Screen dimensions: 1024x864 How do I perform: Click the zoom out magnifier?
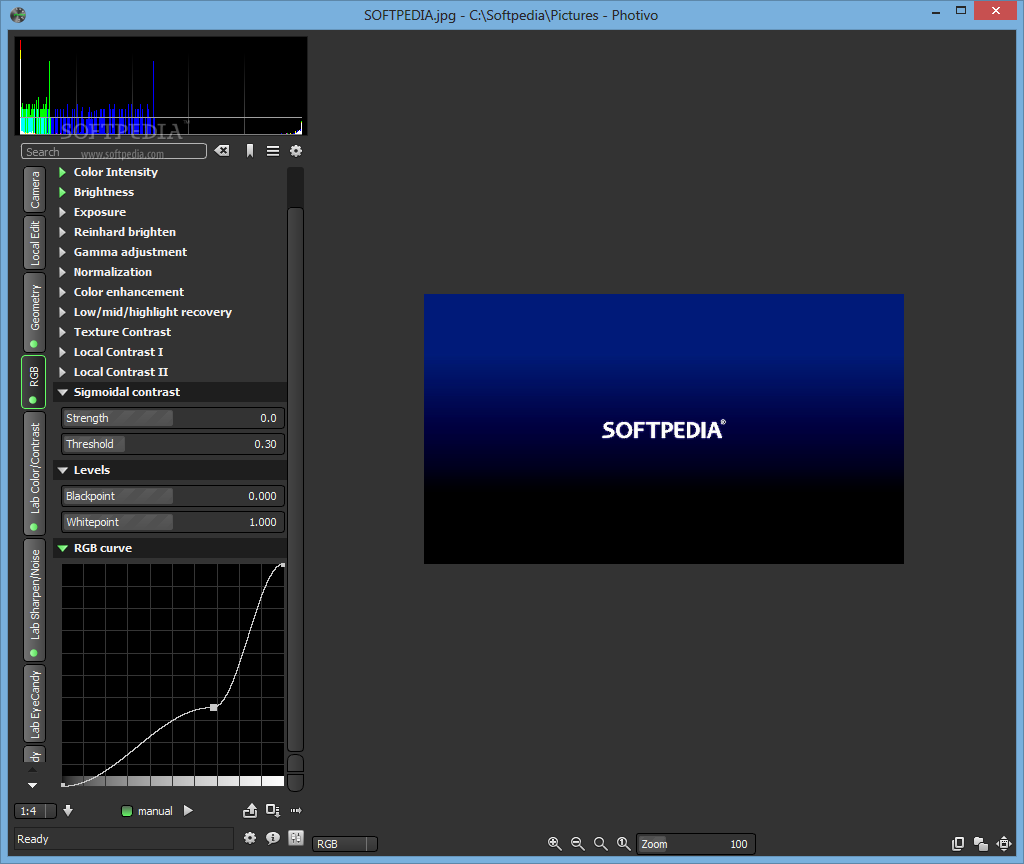[x=578, y=844]
